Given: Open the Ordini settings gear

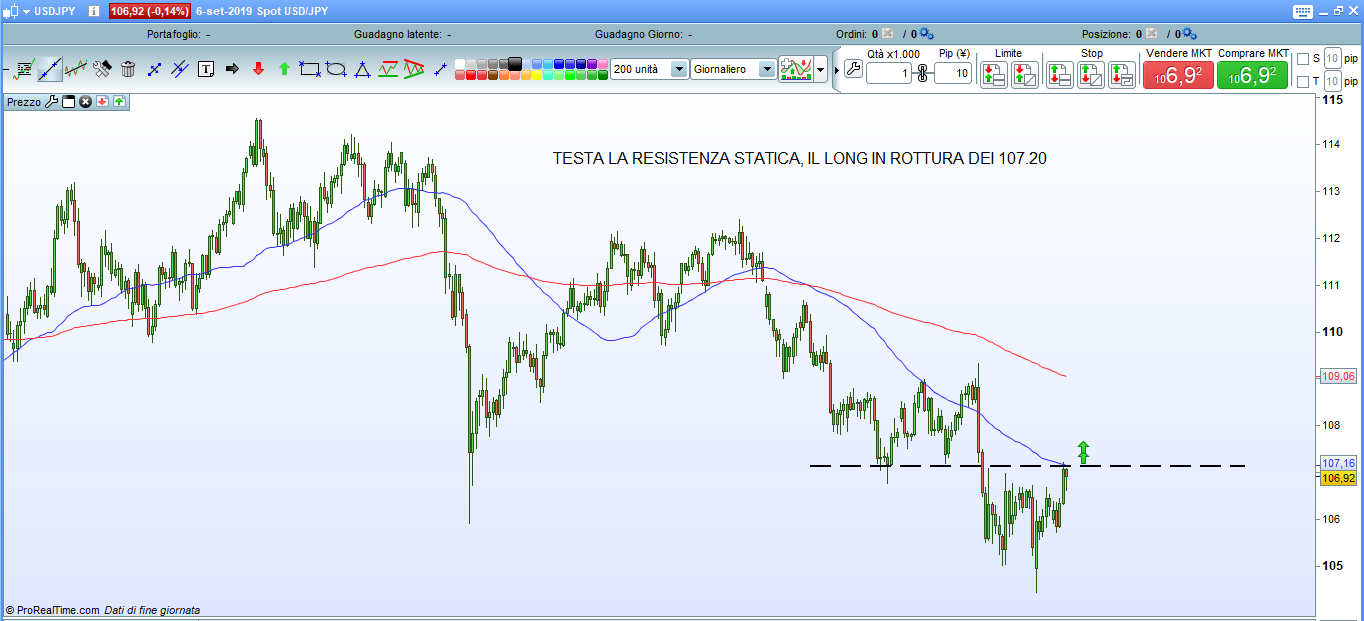Looking at the screenshot, I should pyautogui.click(x=925, y=34).
